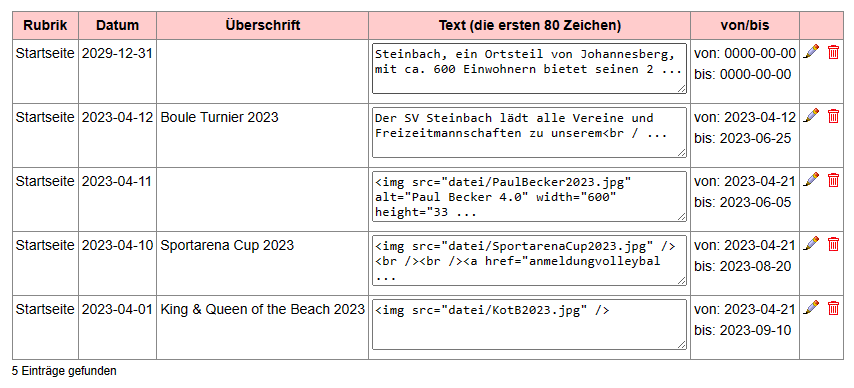Viewport: 854px width, 388px height.
Task: Delete the Boule Turnier 2023 entry
Action: tap(833, 116)
